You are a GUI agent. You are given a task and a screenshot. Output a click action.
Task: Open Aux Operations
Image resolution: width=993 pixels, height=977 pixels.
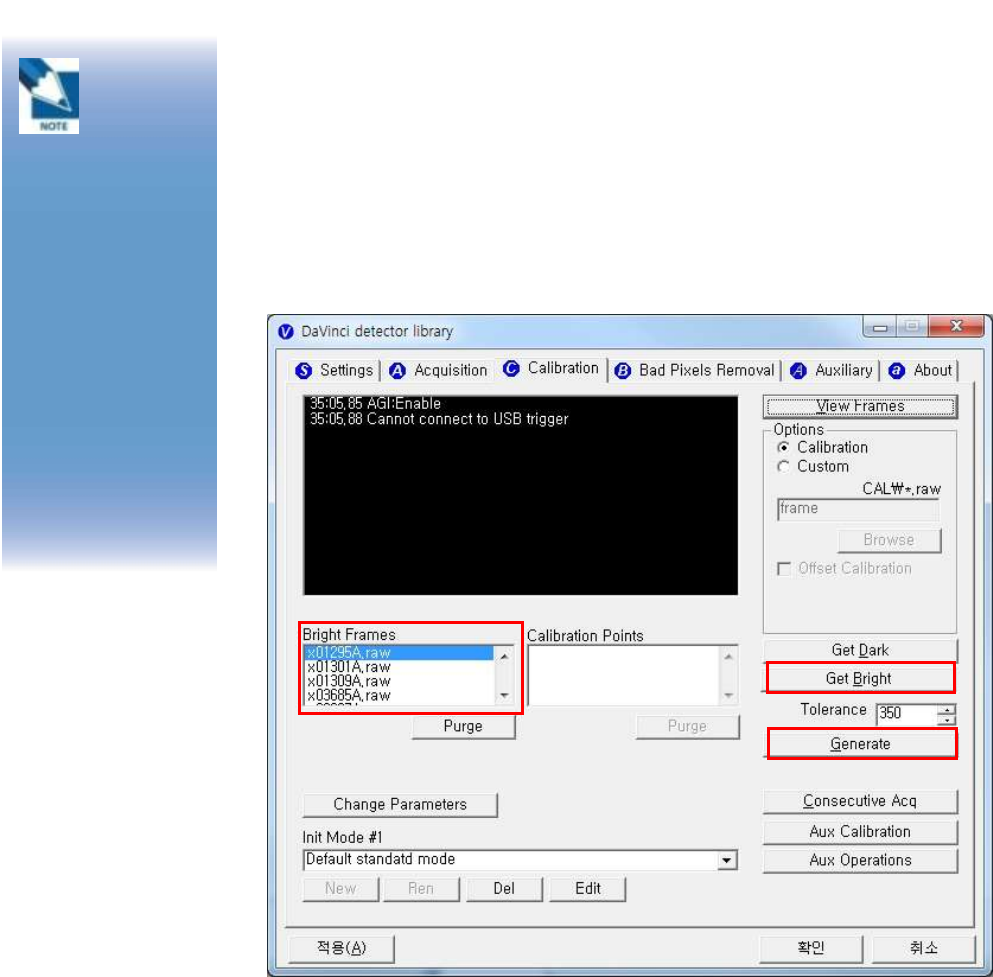(860, 860)
